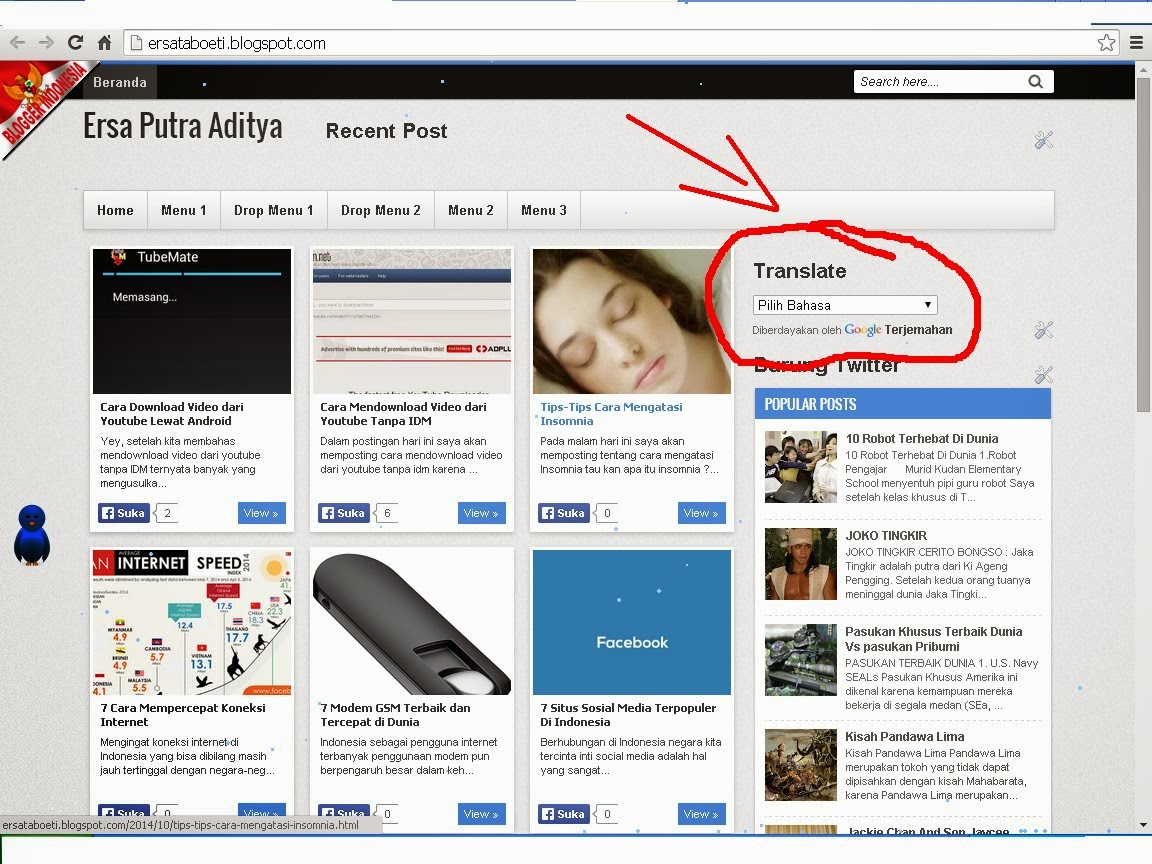1152x864 pixels.
Task: Click View on the Youtube Android post
Action: click(262, 513)
